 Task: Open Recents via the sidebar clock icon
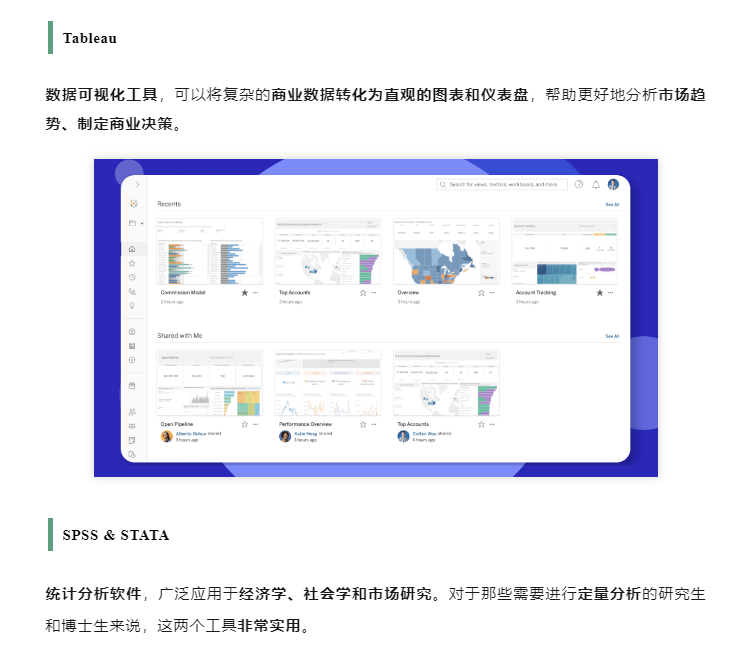pyautogui.click(x=132, y=277)
